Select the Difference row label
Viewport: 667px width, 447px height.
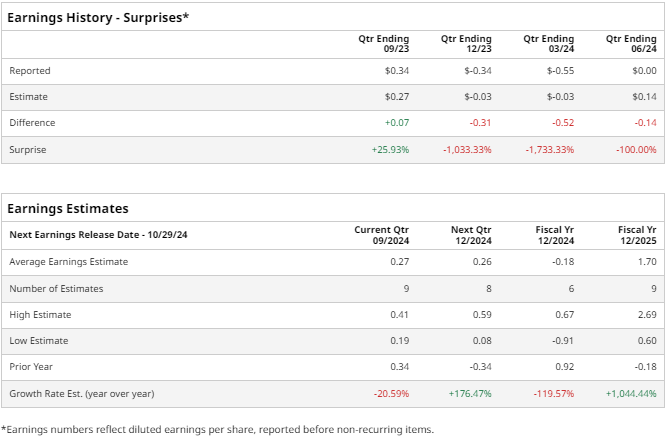32,123
